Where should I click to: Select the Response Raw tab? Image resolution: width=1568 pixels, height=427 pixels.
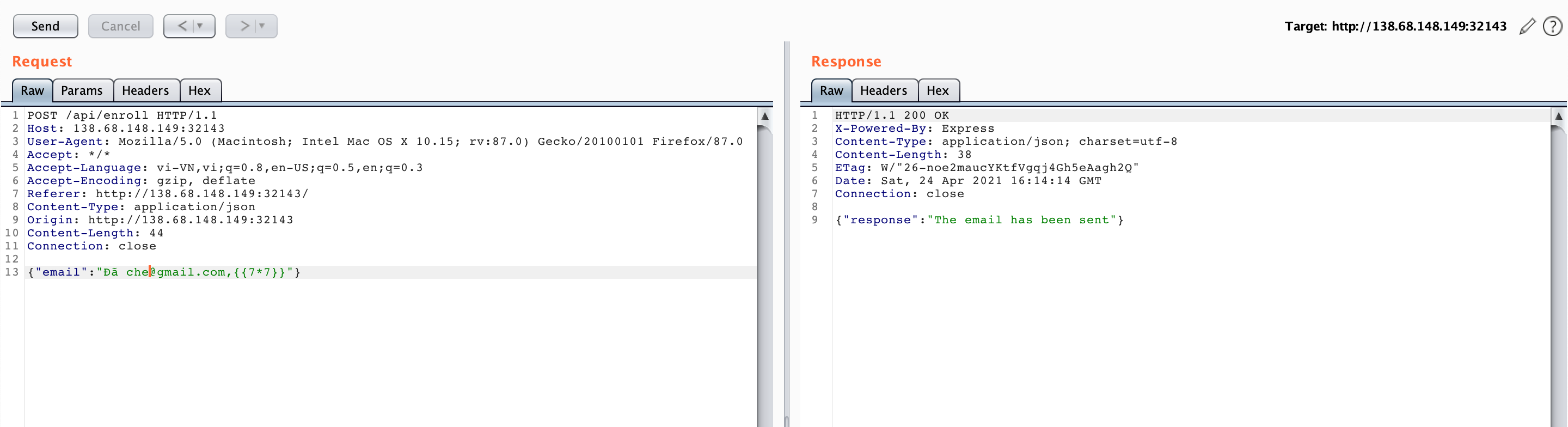(831, 91)
